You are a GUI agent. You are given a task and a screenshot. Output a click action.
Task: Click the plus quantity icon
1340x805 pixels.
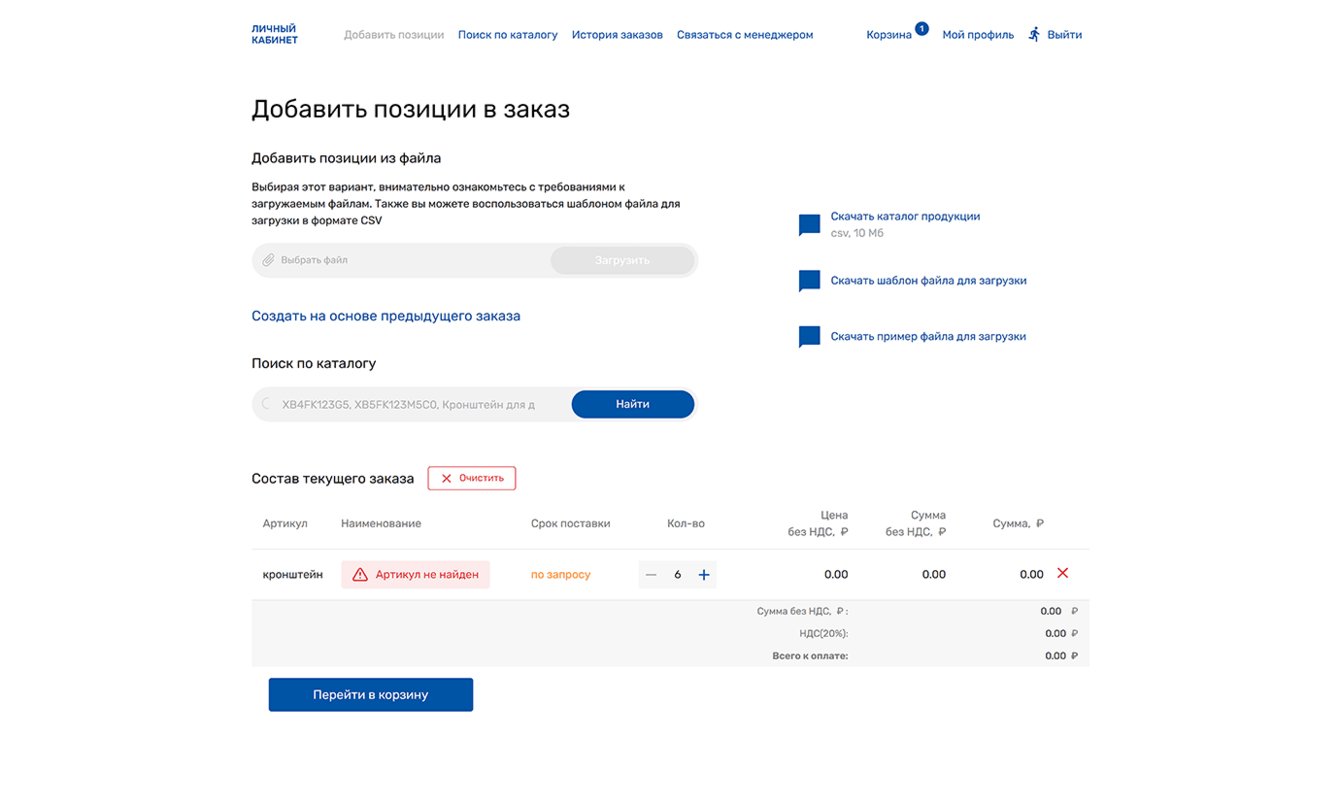click(x=704, y=575)
